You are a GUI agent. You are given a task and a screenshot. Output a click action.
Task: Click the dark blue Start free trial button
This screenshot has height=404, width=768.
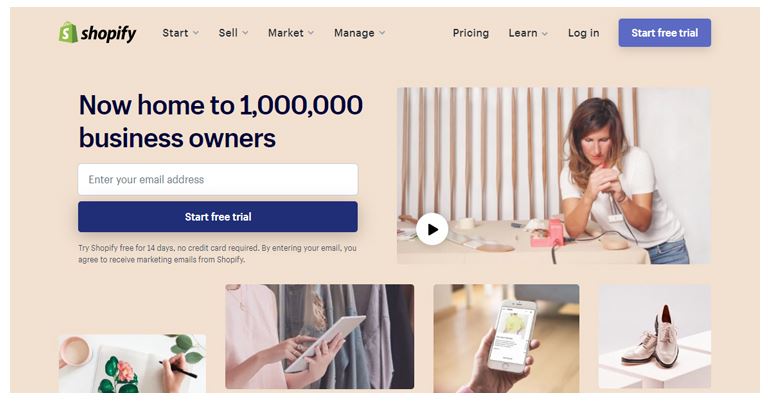click(218, 216)
